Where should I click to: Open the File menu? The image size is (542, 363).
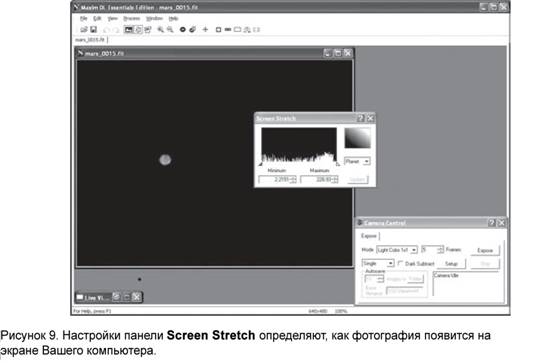click(84, 18)
